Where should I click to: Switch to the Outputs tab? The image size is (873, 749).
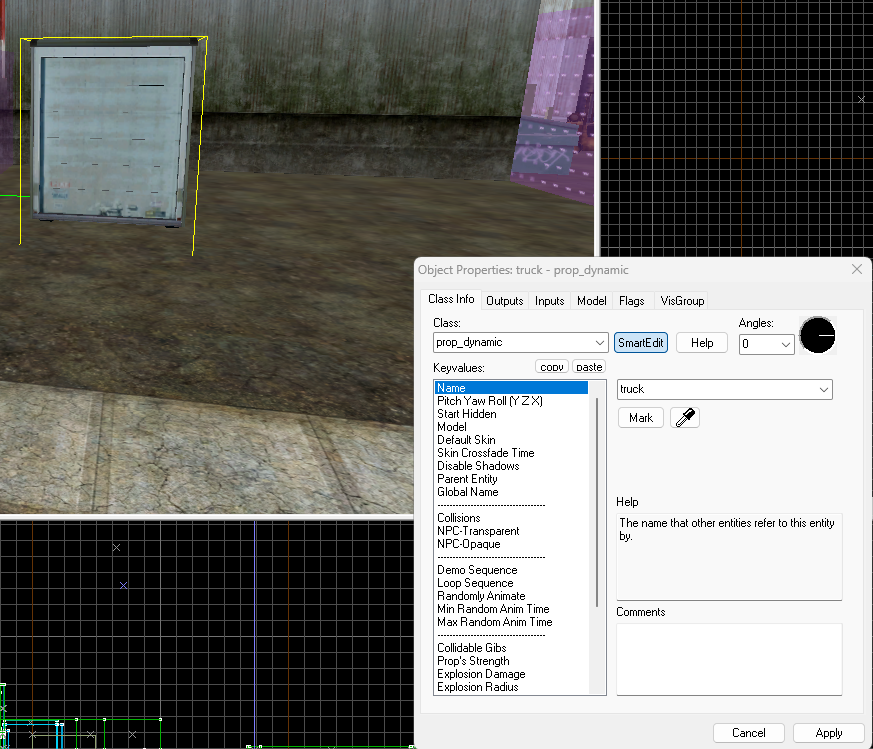[504, 301]
